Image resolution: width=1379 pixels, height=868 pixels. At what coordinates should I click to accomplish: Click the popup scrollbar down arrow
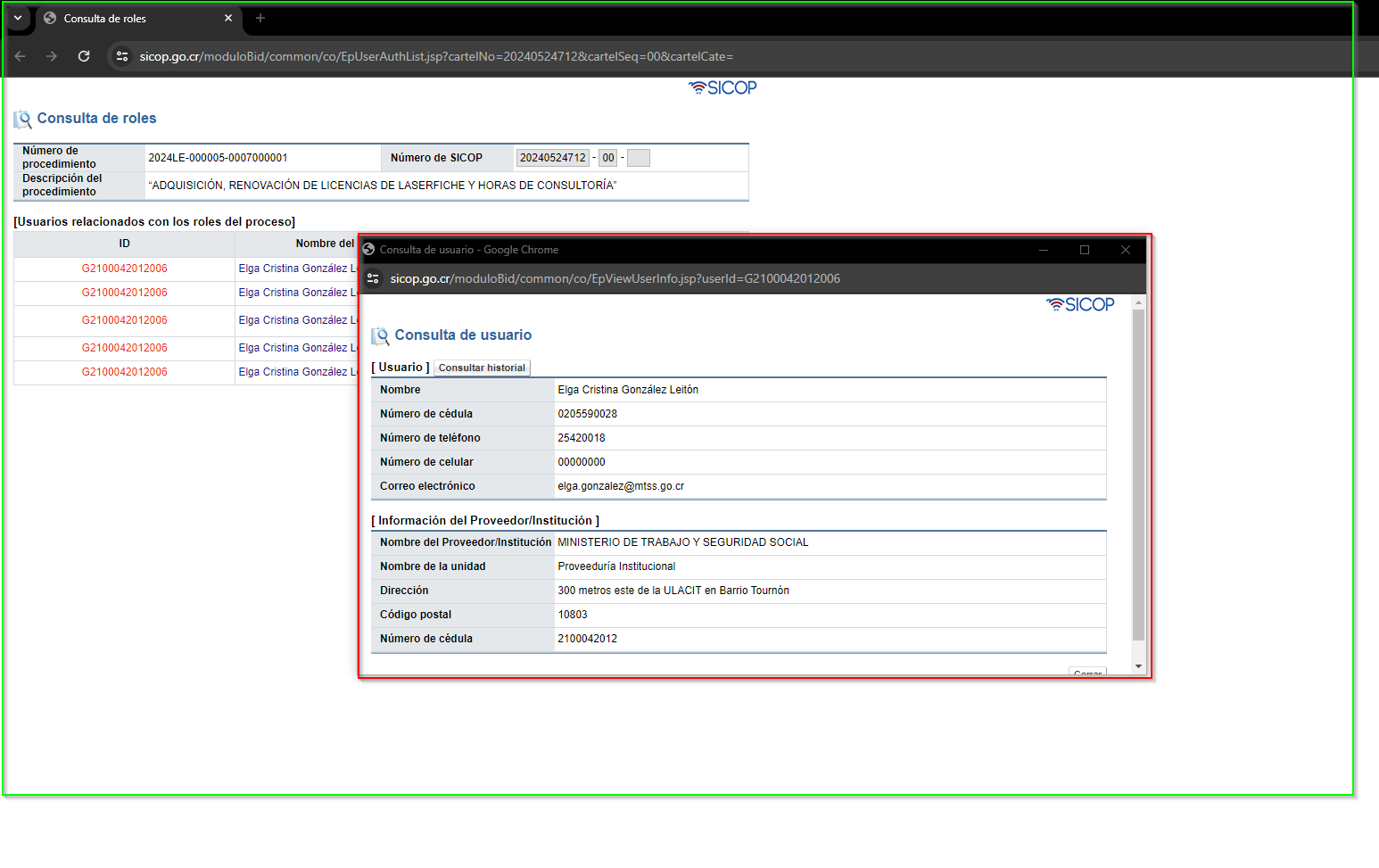click(x=1138, y=666)
